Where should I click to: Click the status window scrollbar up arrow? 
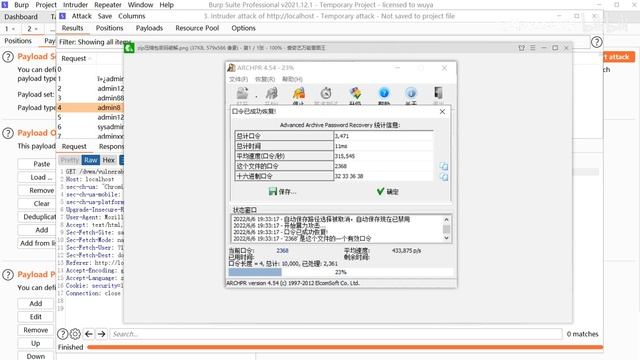click(x=447, y=220)
